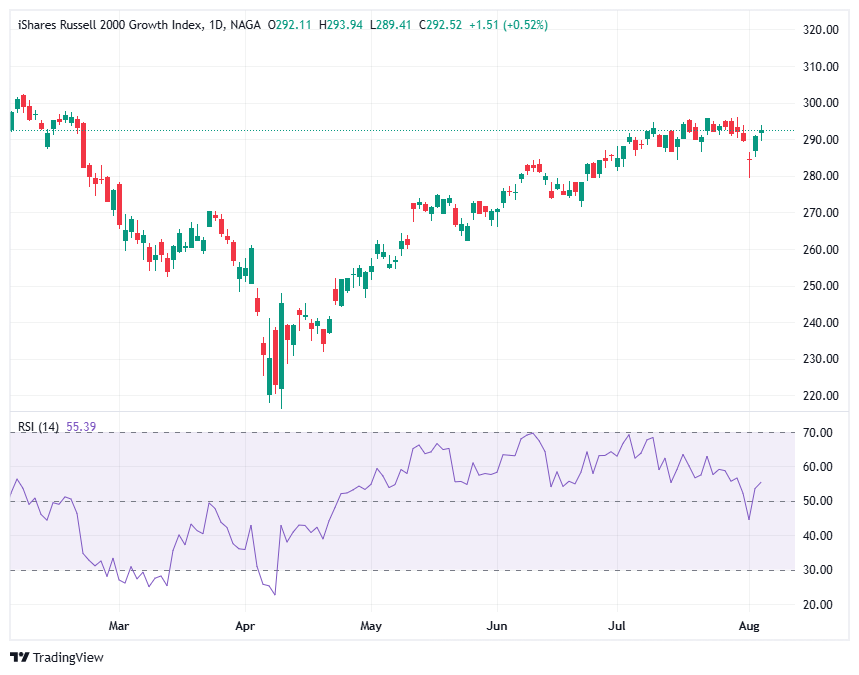This screenshot has width=859, height=675.
Task: Open the TradingView link text
Action: coord(70,659)
